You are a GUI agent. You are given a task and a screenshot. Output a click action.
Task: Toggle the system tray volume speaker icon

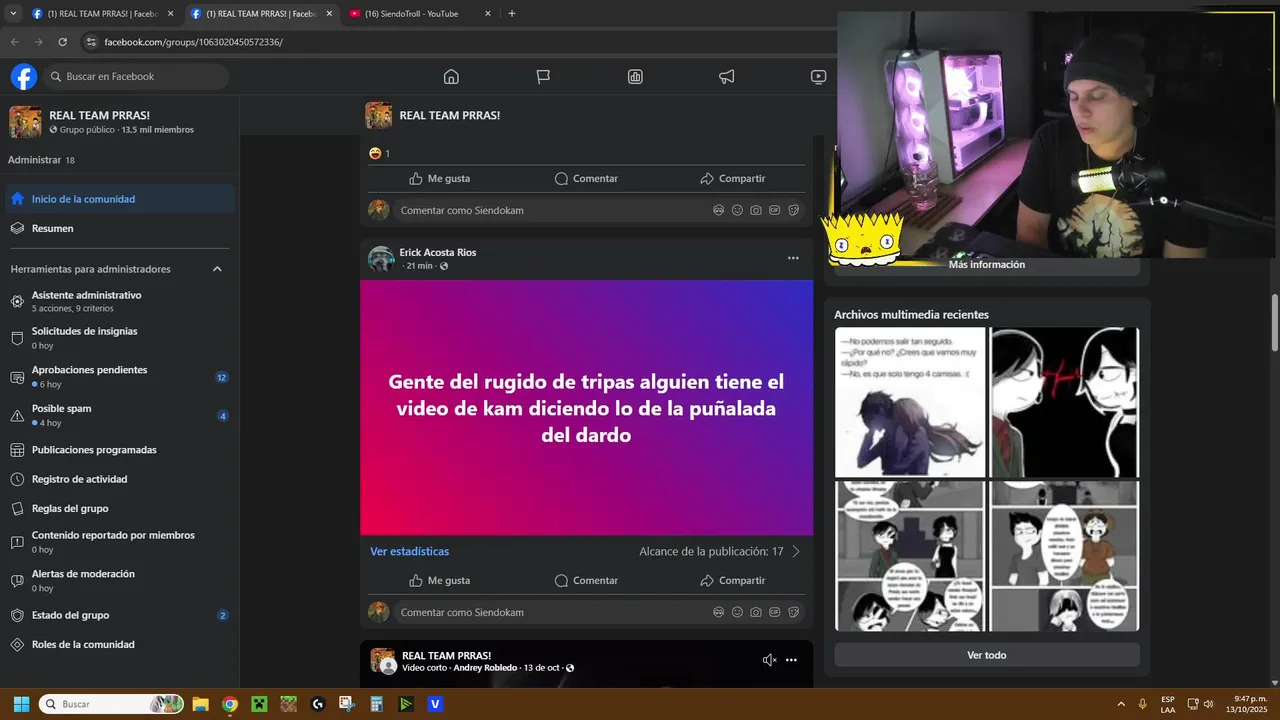(x=1209, y=704)
